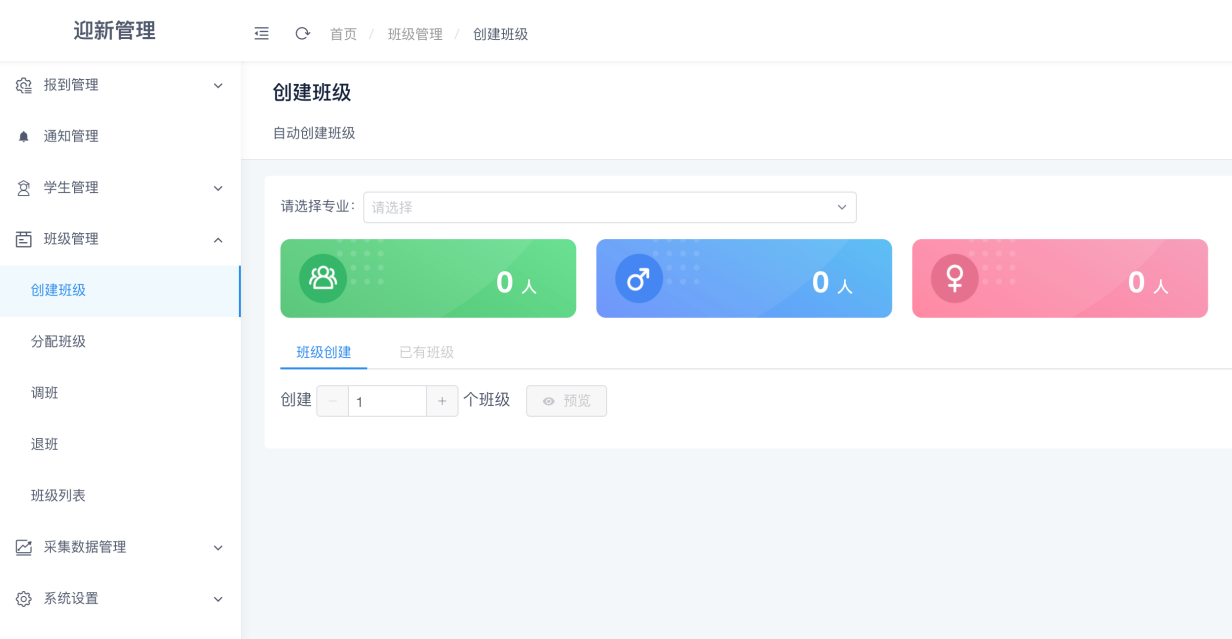
Task: Click the 班级管理 class icon
Action: point(22,239)
